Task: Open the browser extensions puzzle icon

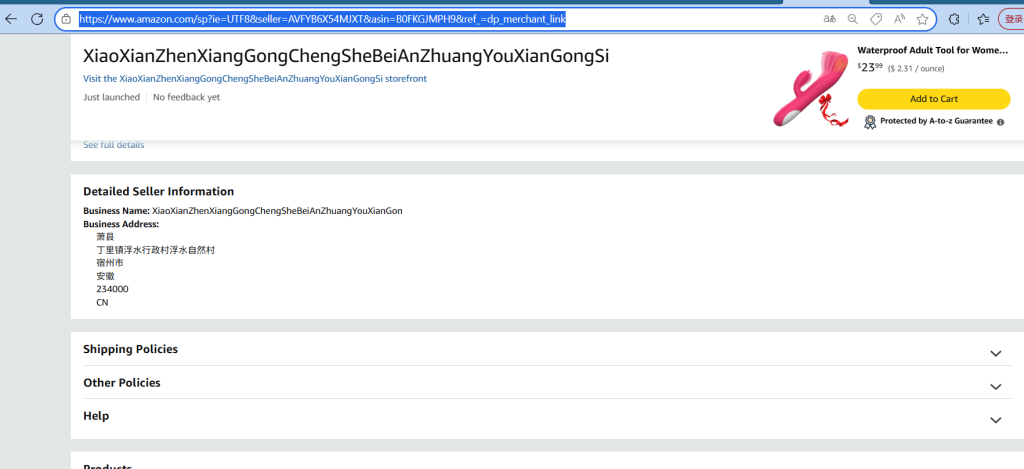Action: coord(954,19)
